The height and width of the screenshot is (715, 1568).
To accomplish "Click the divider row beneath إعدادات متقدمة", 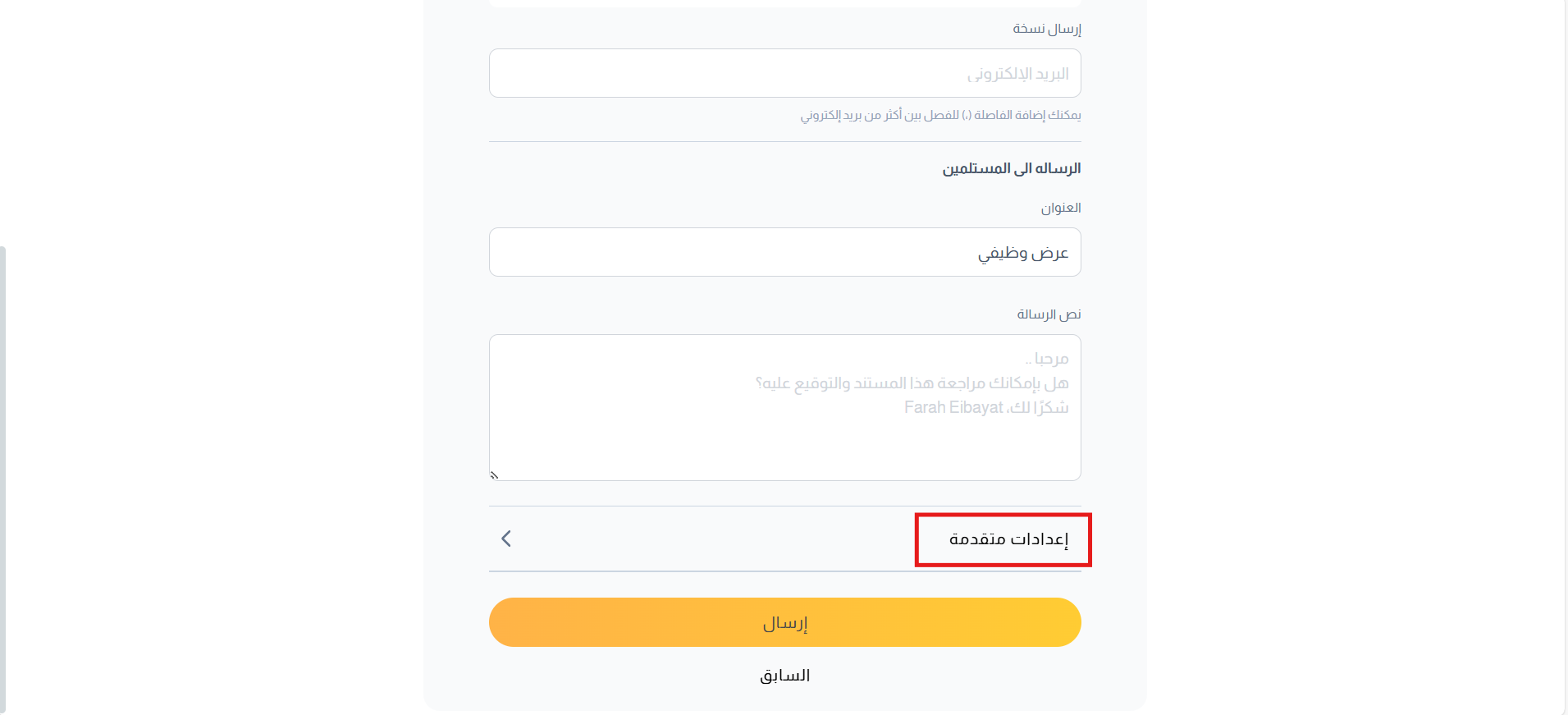I will (784, 571).
